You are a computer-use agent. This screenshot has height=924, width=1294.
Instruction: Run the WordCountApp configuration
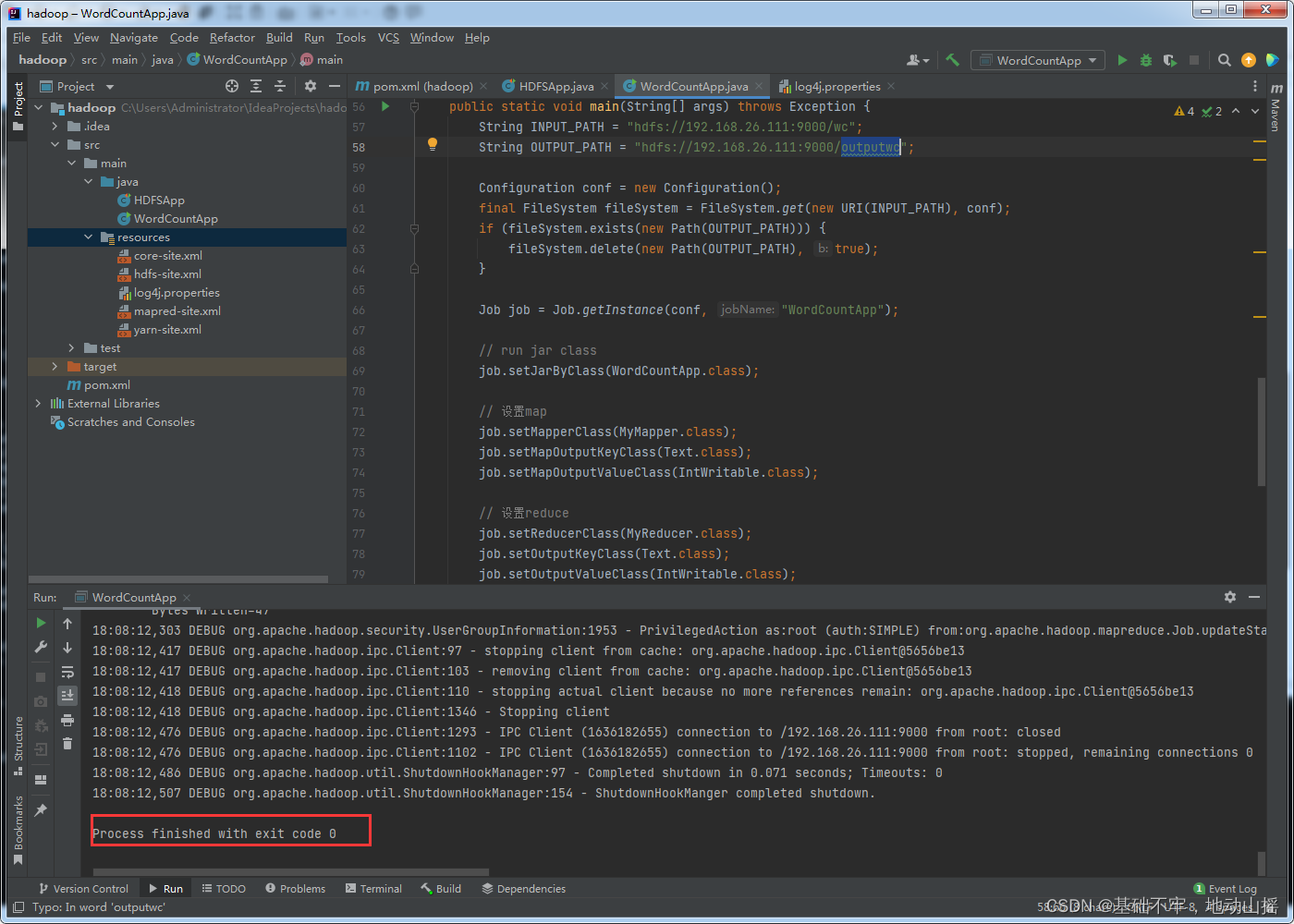click(1121, 59)
